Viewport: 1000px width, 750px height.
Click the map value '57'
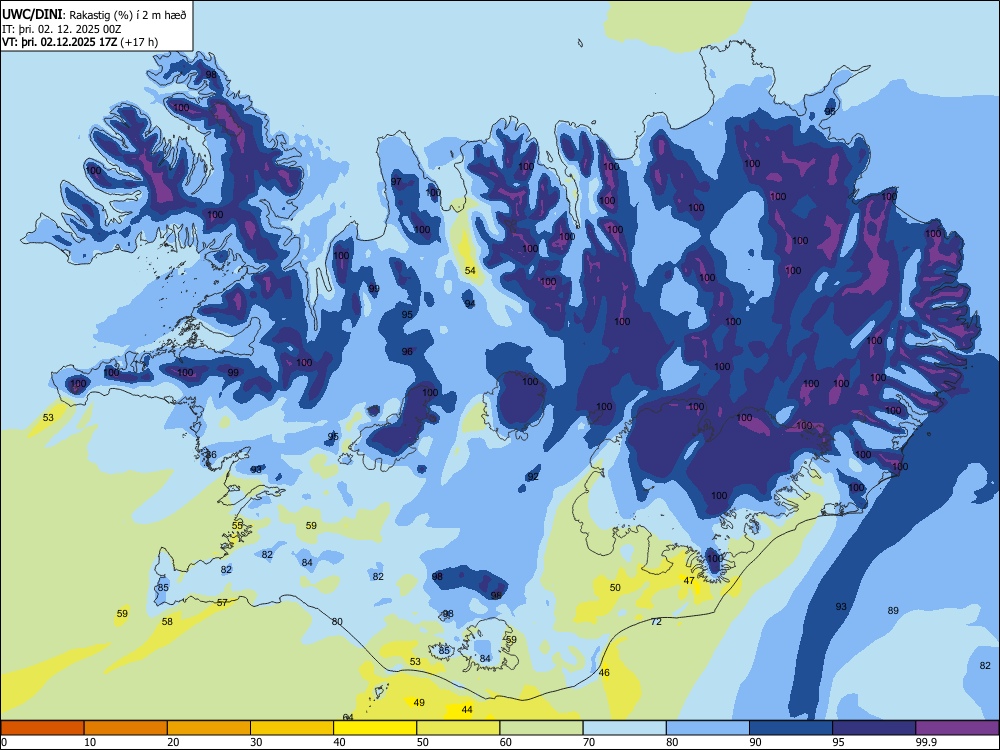tap(222, 603)
